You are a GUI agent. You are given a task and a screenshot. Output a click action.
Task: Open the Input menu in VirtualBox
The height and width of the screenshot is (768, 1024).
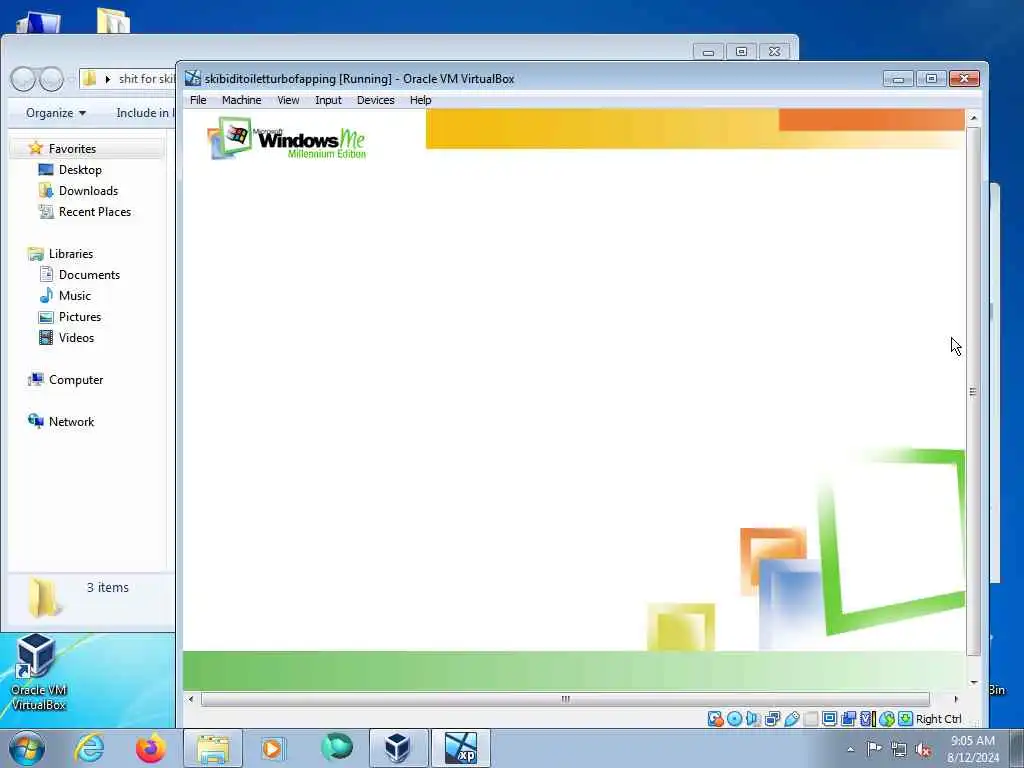328,100
